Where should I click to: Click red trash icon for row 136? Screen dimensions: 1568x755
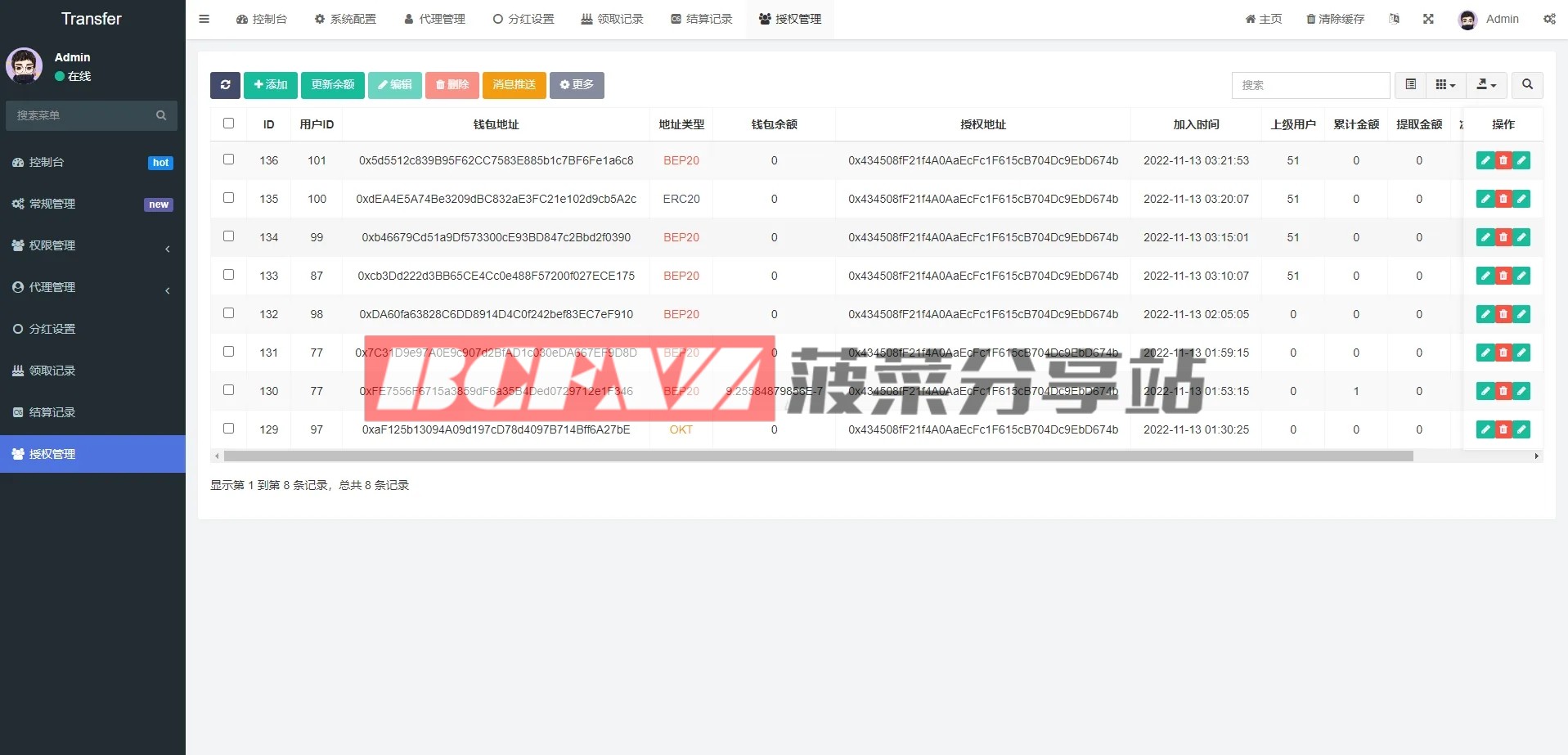1503,161
